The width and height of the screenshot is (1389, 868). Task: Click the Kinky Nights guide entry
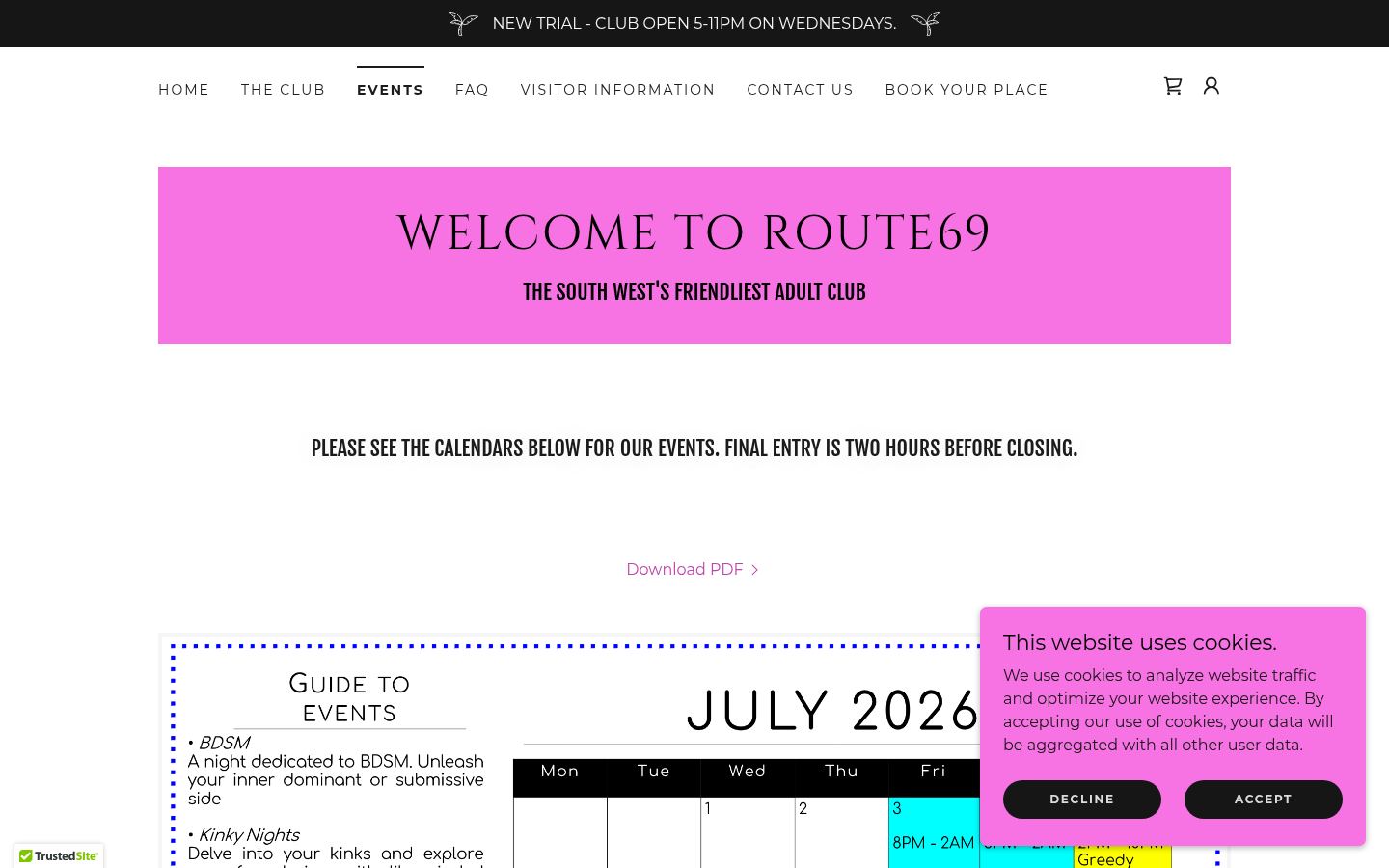pos(335,847)
